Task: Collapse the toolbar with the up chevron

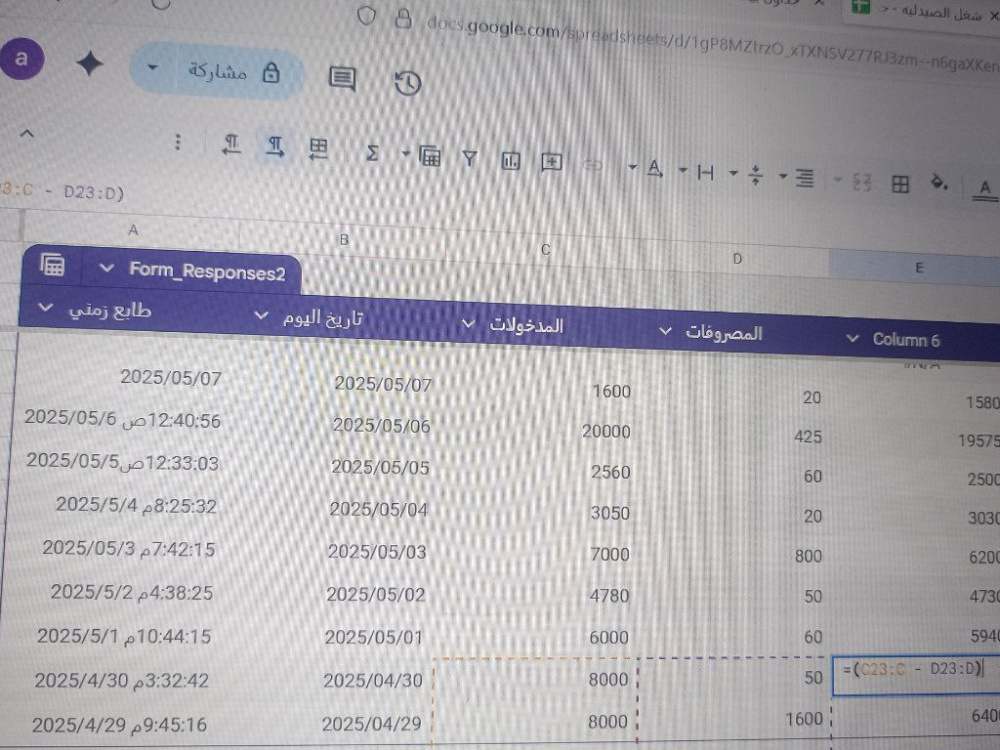Action: [26, 133]
